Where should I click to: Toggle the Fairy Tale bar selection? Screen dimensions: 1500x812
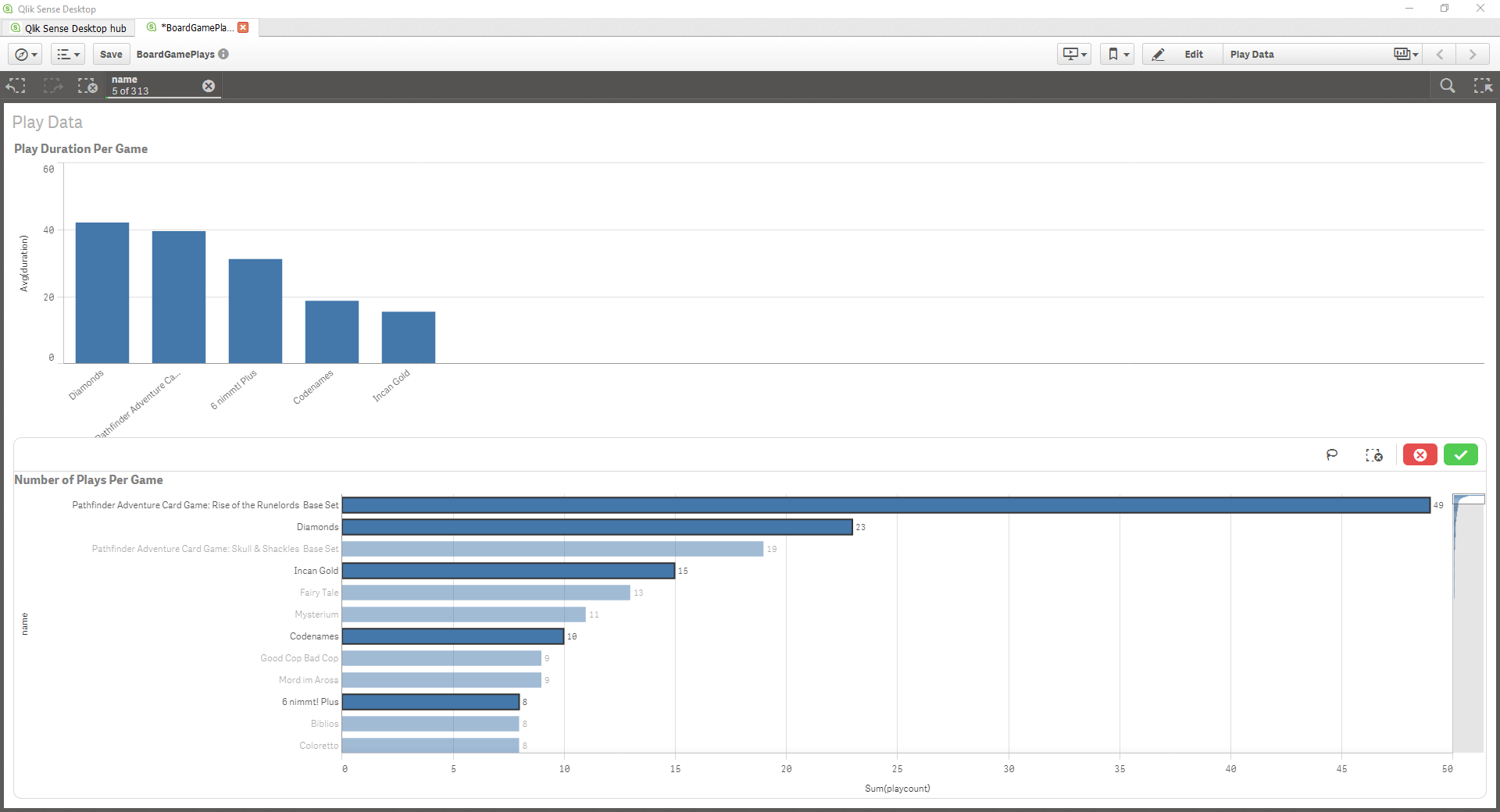coord(485,593)
